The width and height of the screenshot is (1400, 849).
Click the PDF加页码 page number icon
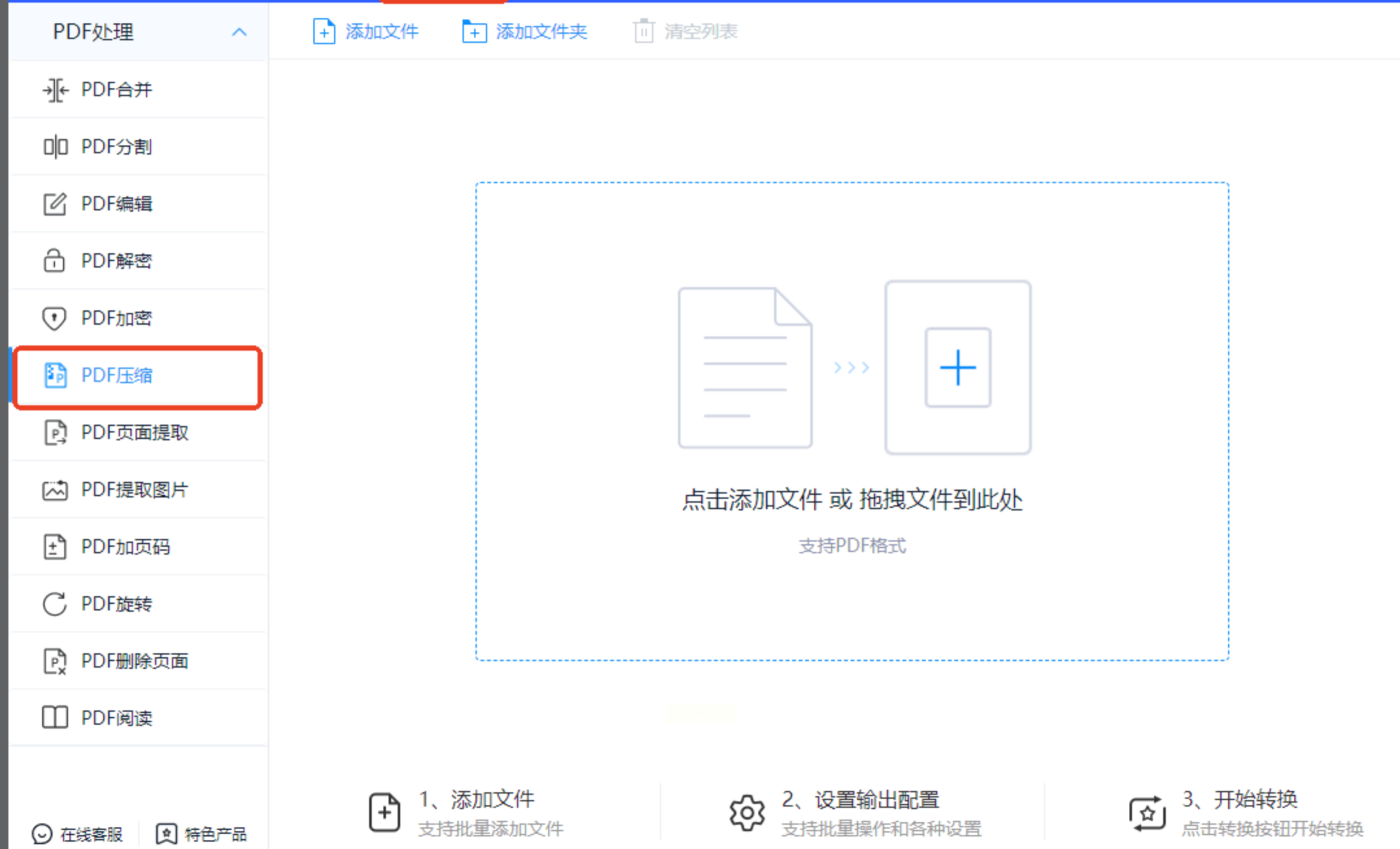[x=54, y=547]
